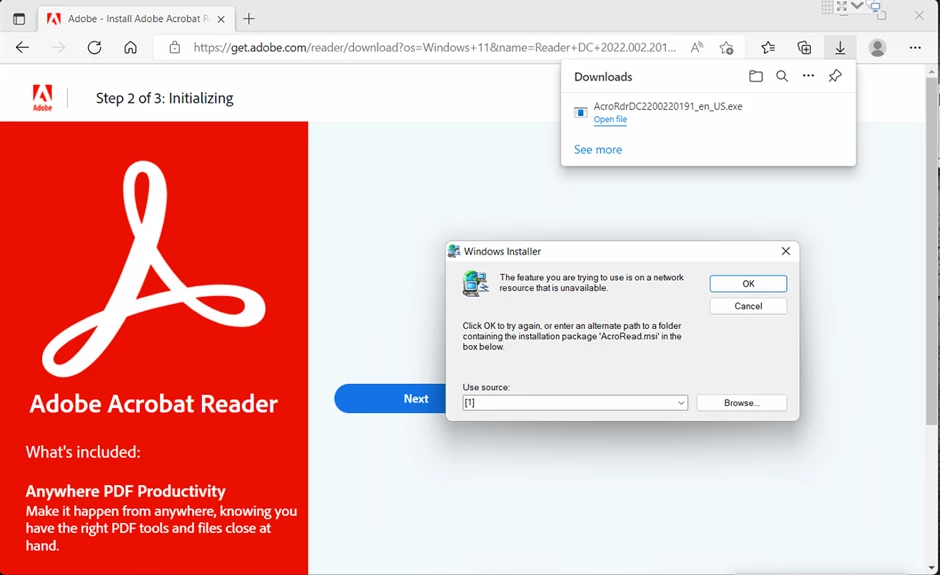Open the Collections icon in toolbar
Image resolution: width=940 pixels, height=575 pixels.
tap(804, 47)
